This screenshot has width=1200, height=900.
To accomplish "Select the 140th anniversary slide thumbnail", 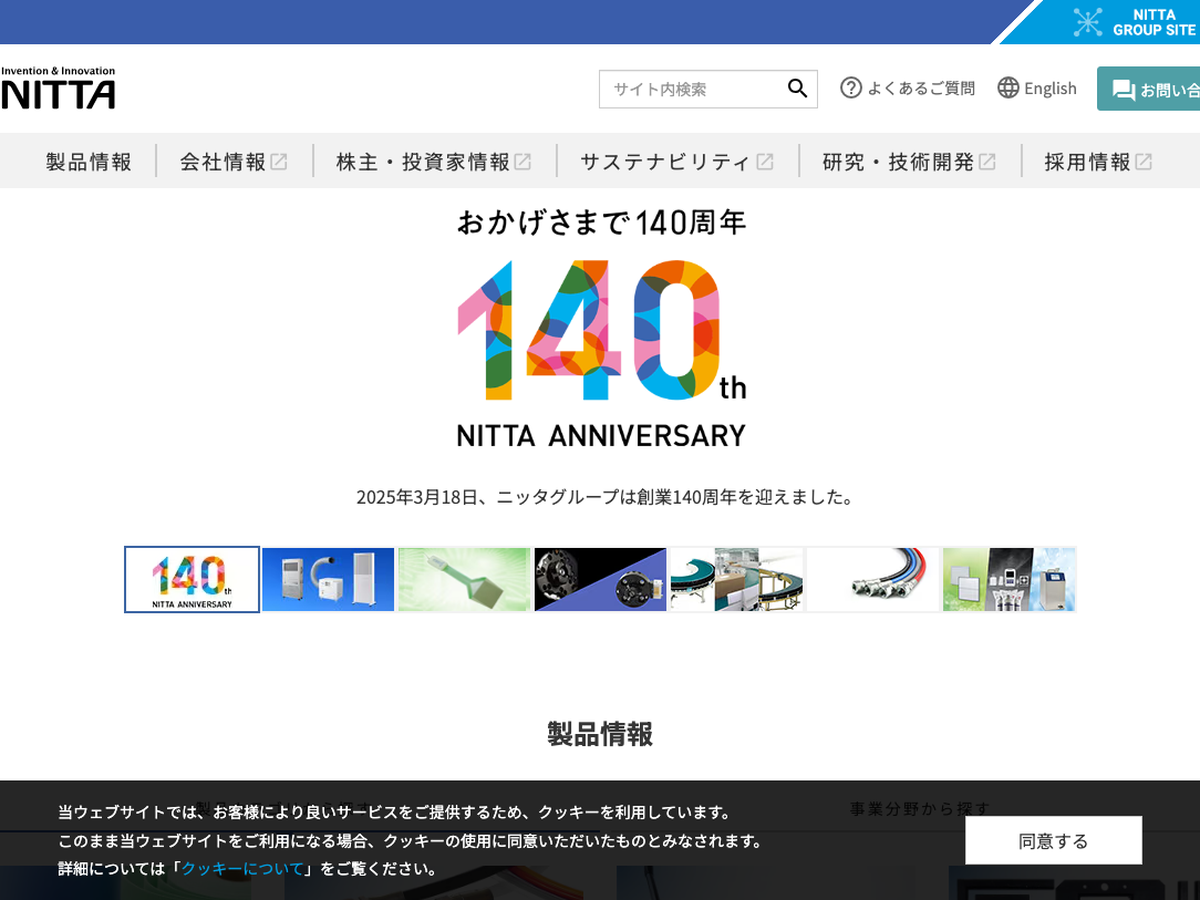I will [x=192, y=579].
